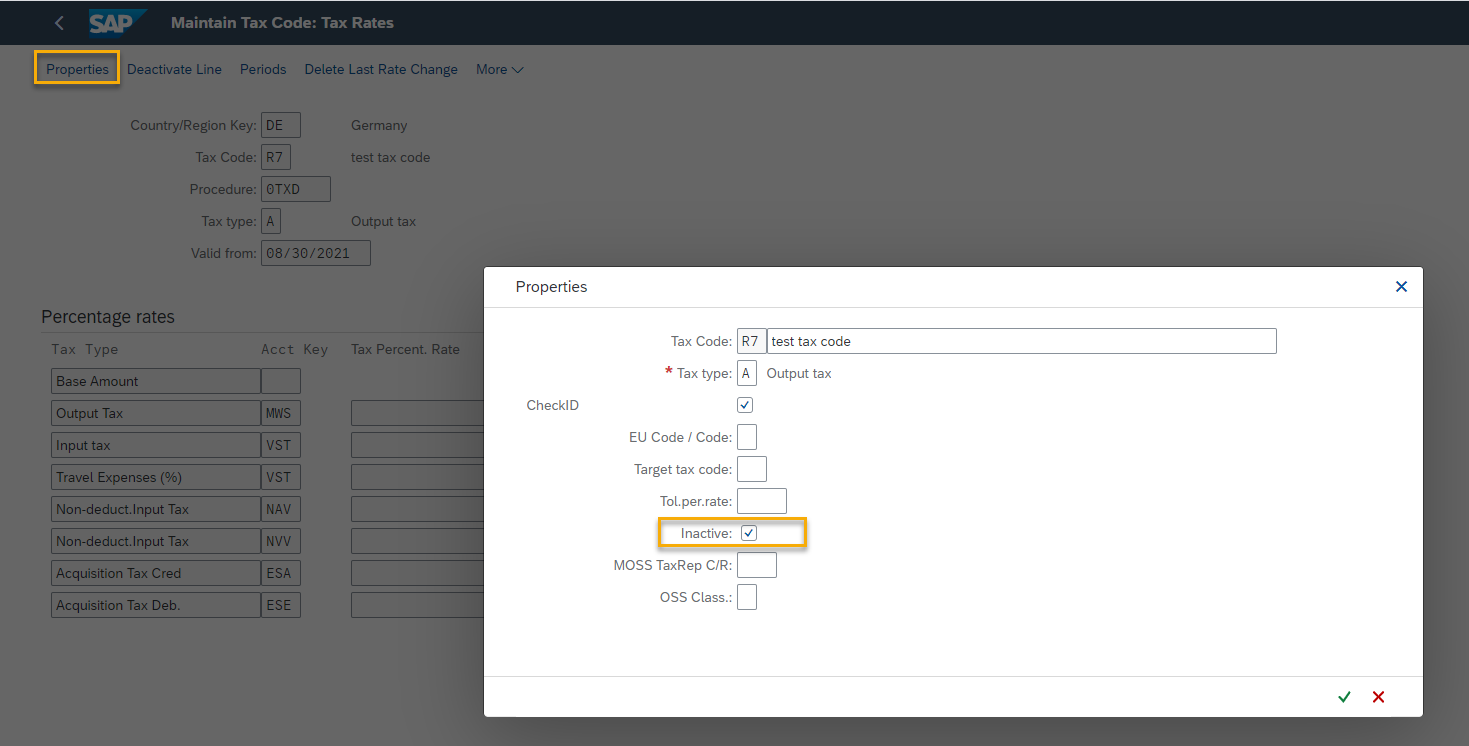Open Properties from the toolbar
Viewport: 1469px width, 746px height.
click(x=77, y=69)
